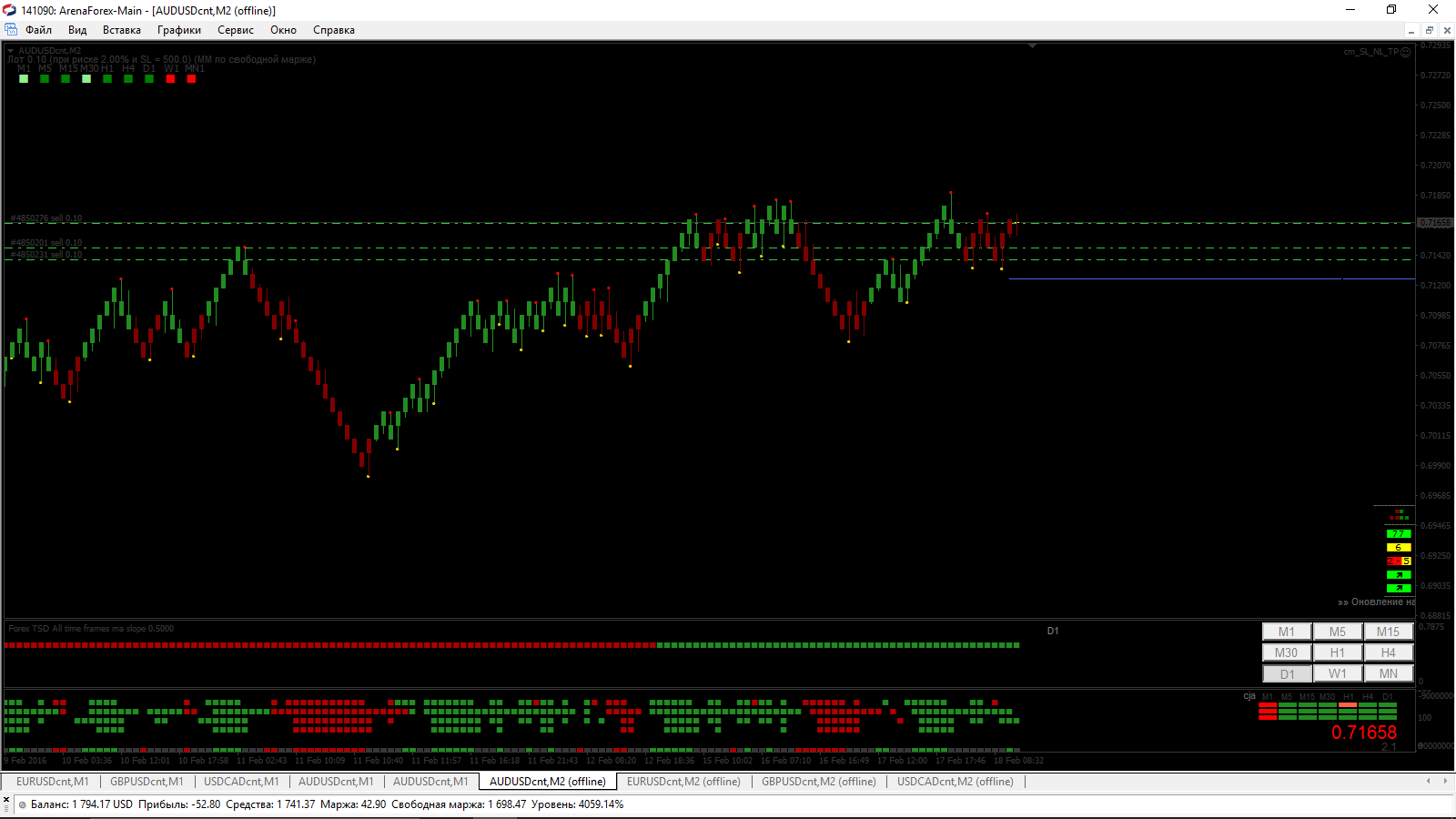Toggle the pressed D1 timeframe button
Image resolution: width=1456 pixels, height=819 pixels.
(x=1287, y=673)
